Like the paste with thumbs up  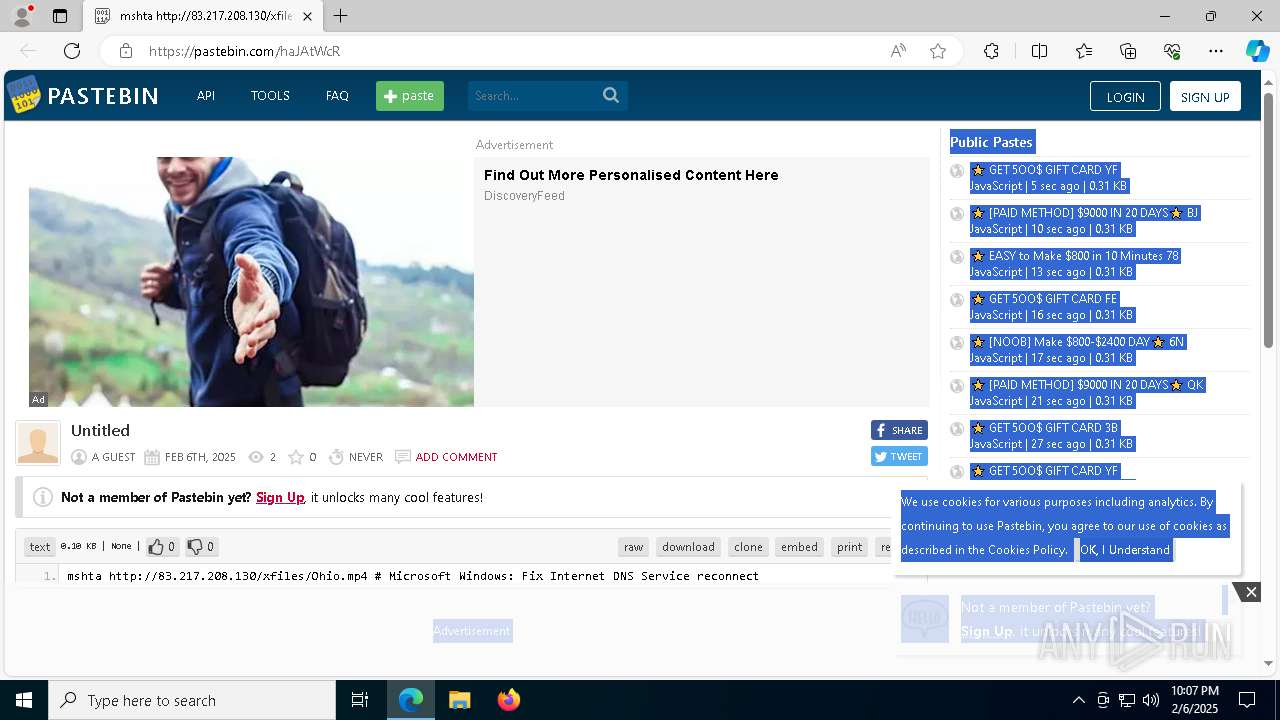pyautogui.click(x=161, y=547)
